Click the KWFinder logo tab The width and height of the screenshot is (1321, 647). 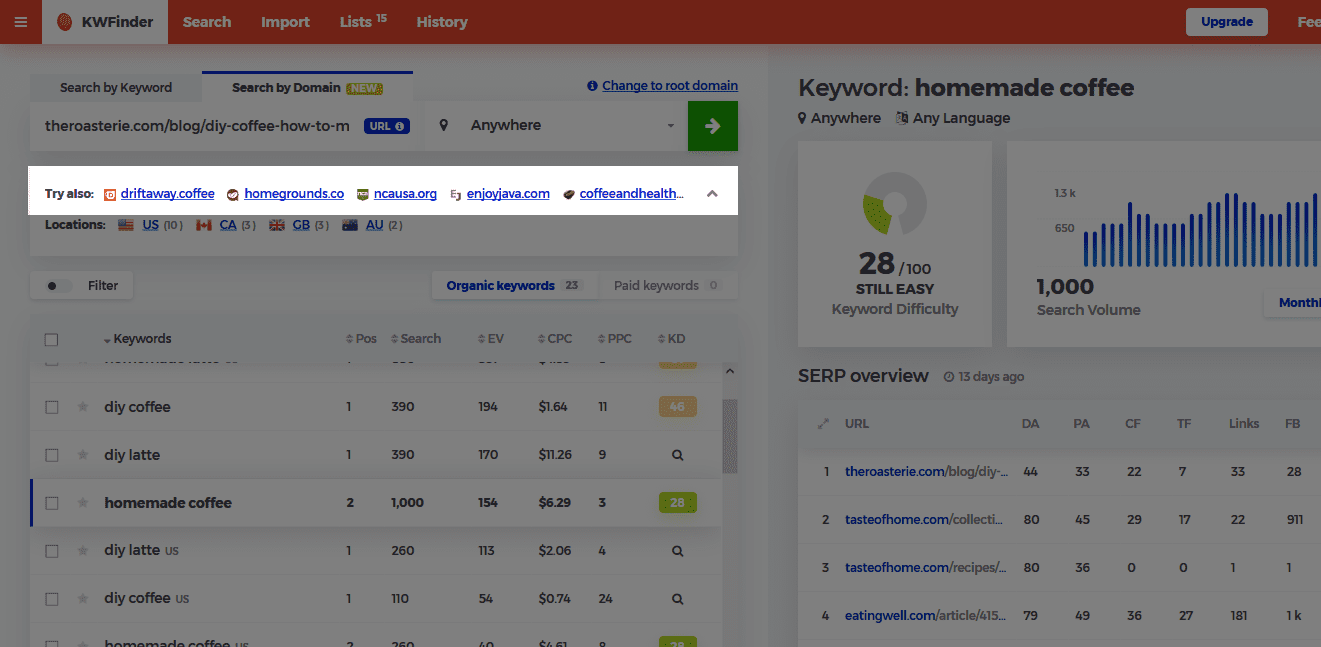coord(105,22)
